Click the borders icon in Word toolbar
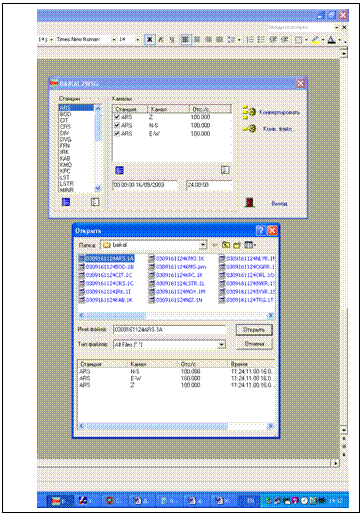 (299, 40)
